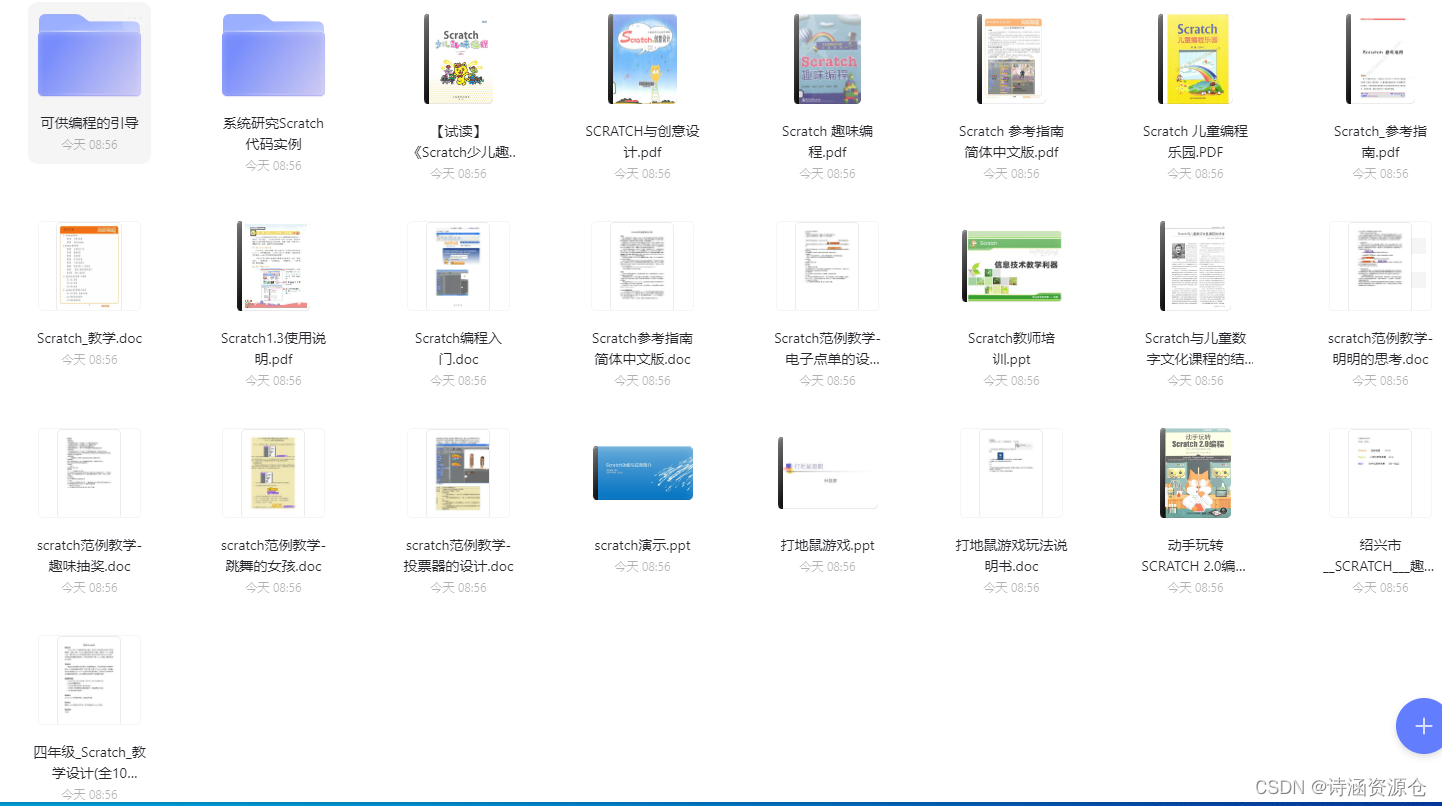
Task: Open the 可供编程的引导 folder icon
Action: click(x=89, y=56)
